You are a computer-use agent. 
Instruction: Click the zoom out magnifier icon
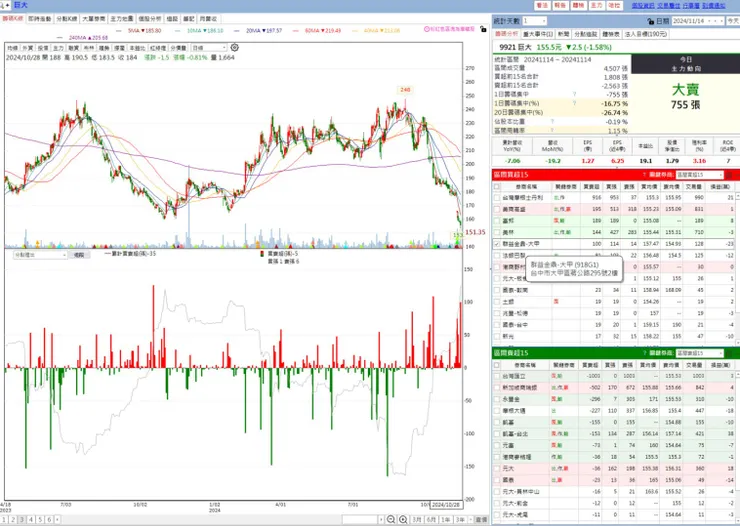point(391,519)
